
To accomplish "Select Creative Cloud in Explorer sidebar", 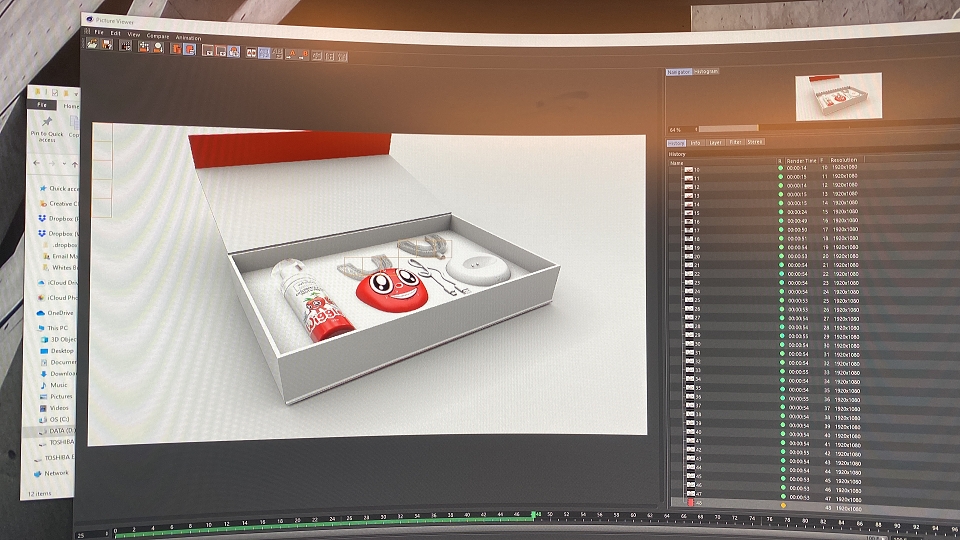I will click(x=59, y=203).
